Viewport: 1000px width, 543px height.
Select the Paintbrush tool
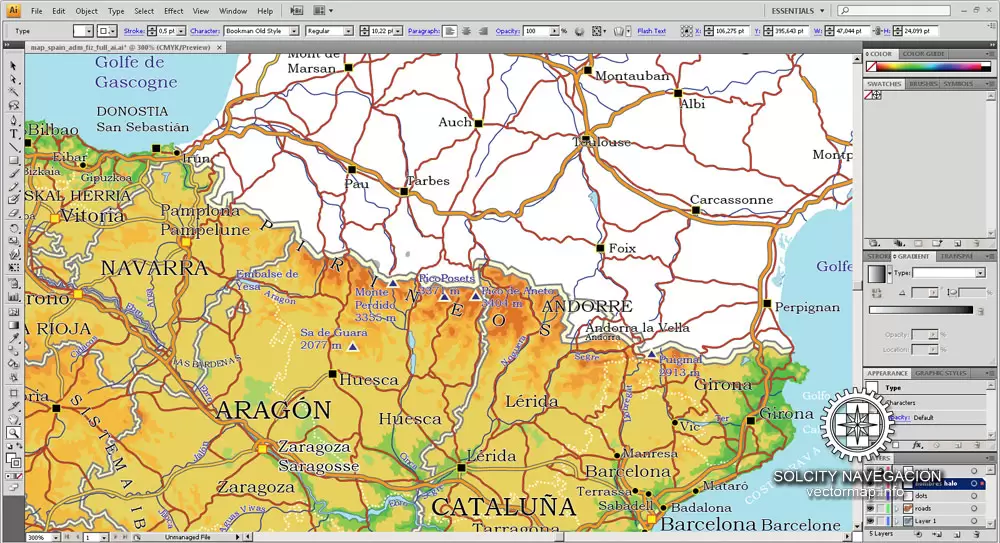(13, 174)
